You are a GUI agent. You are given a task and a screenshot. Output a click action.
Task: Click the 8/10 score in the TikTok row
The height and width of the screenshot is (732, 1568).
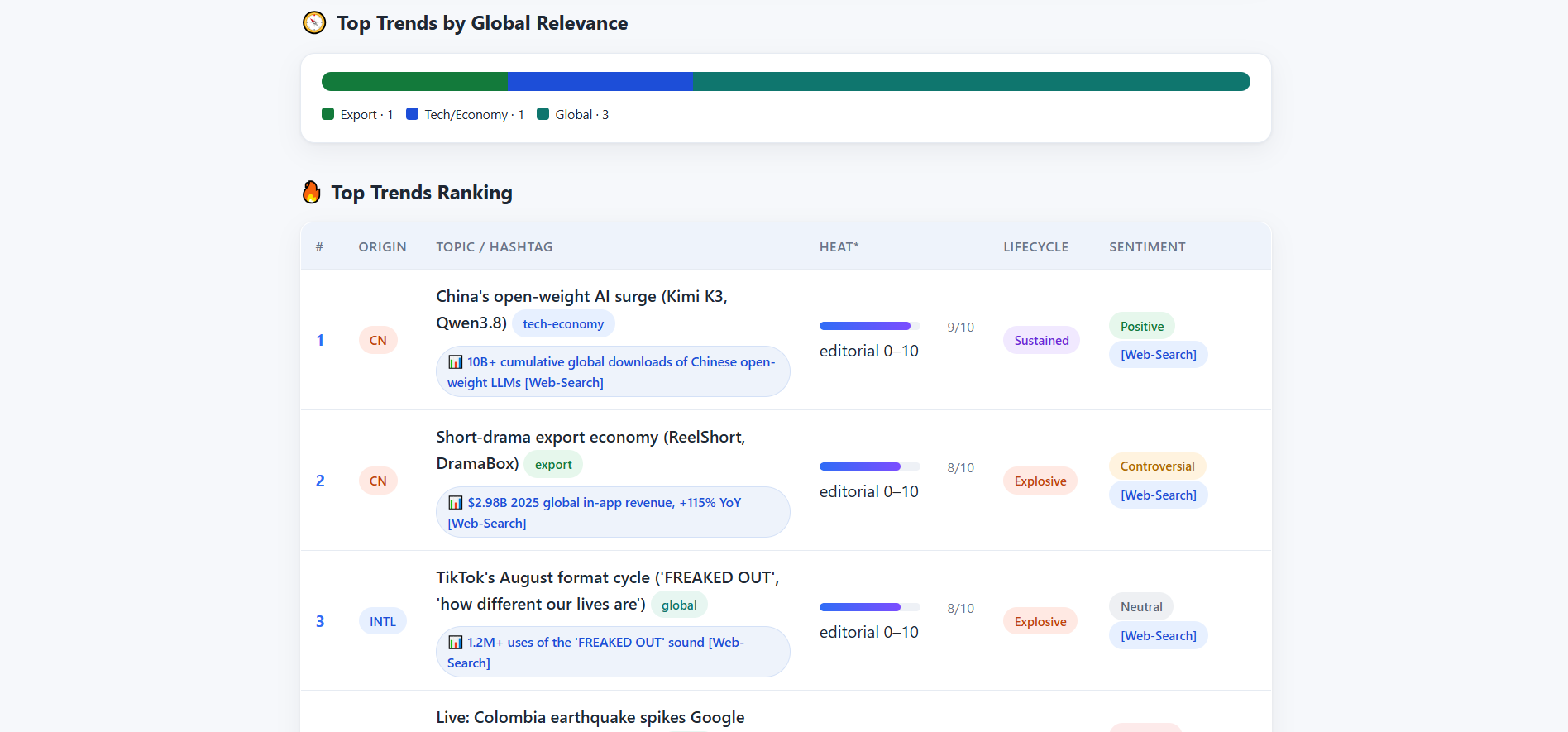(x=960, y=608)
